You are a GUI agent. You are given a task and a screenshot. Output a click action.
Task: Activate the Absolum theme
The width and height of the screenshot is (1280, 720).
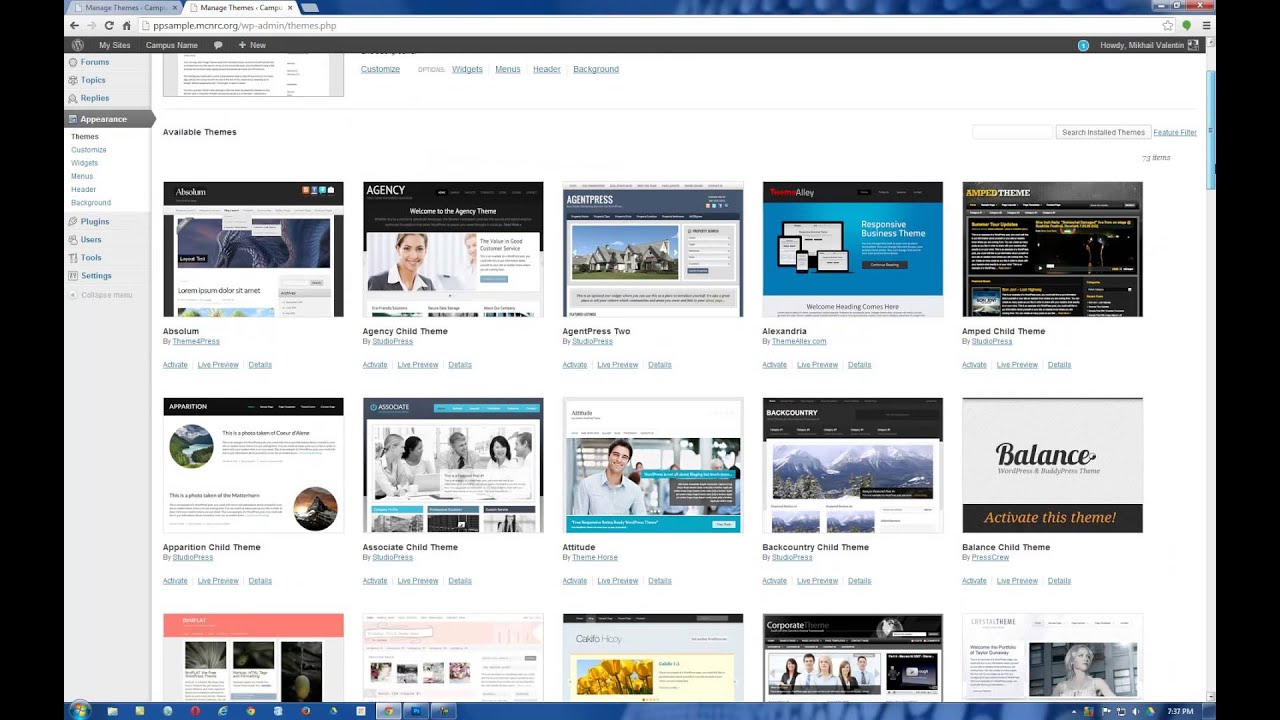[x=175, y=365]
